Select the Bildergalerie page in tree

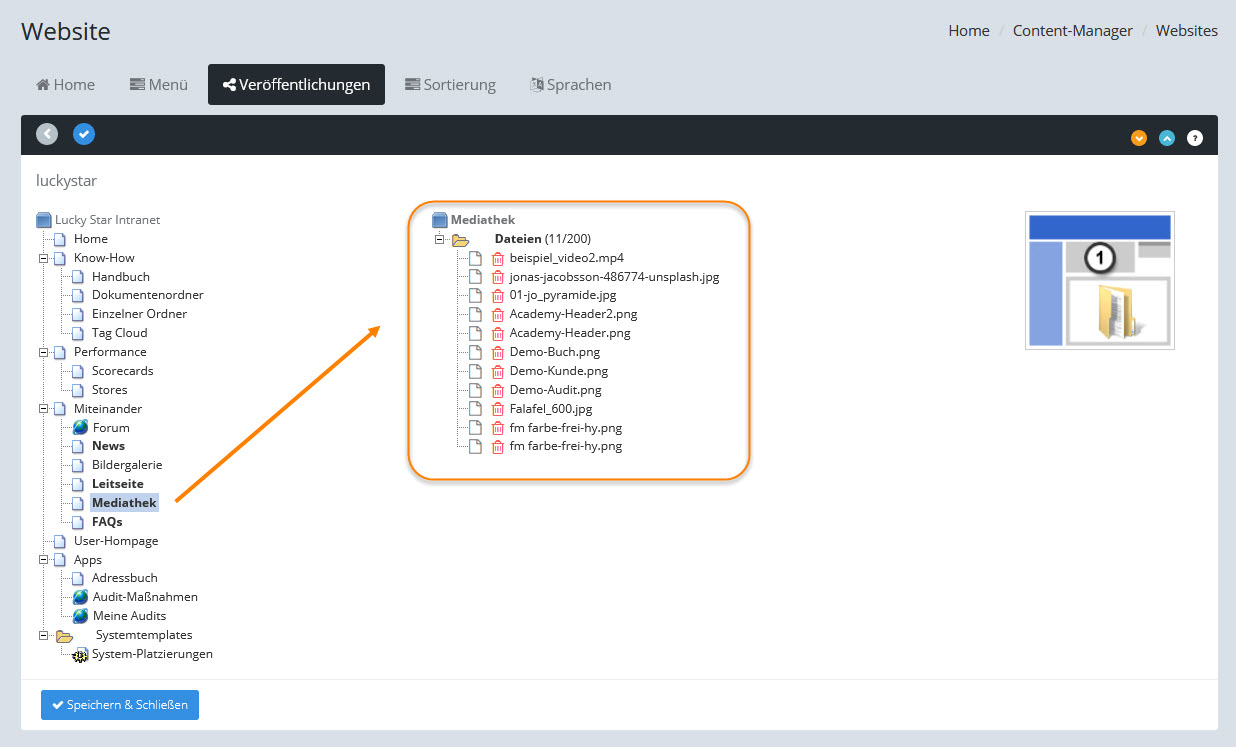click(126, 465)
